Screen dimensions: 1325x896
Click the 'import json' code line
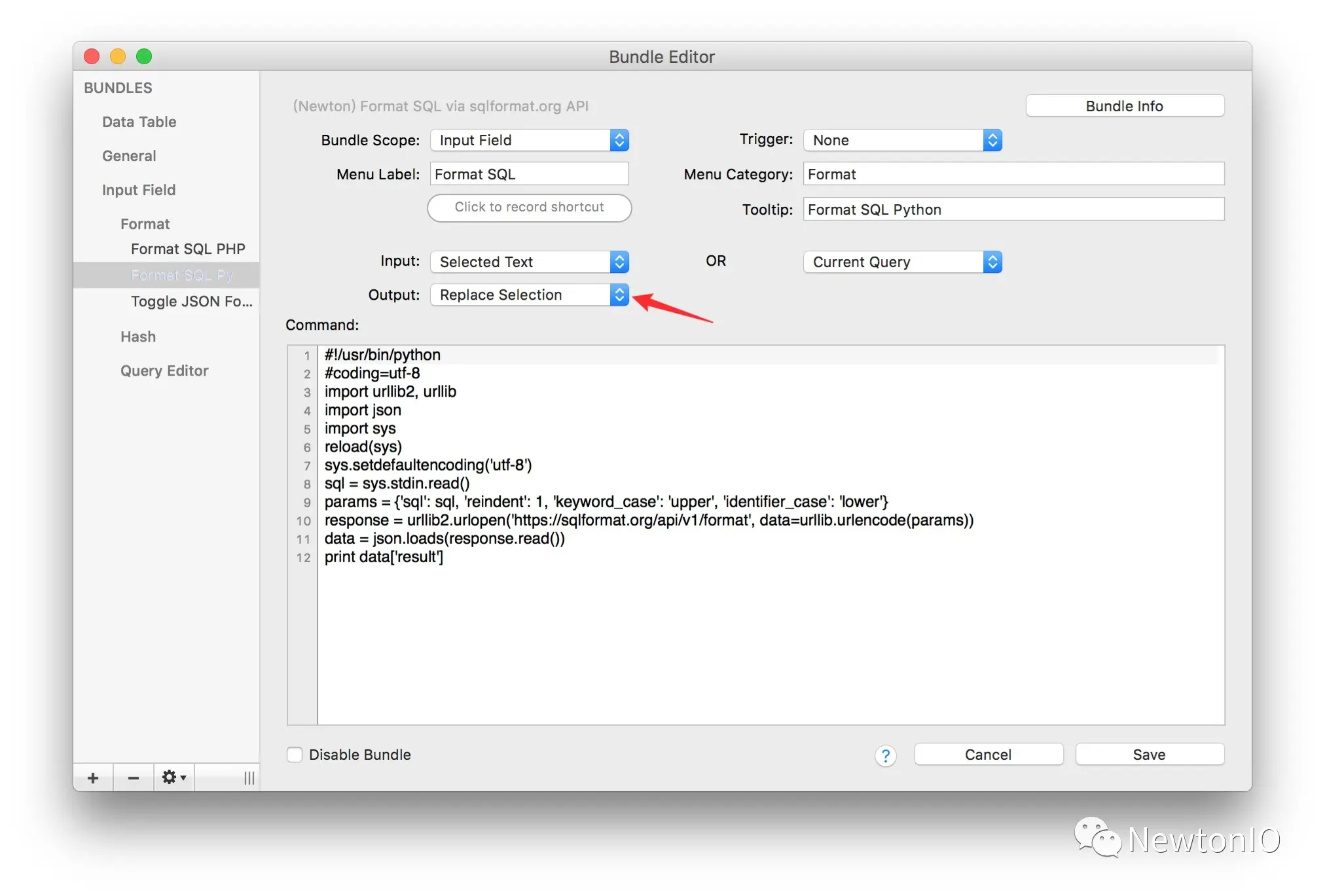coord(363,410)
